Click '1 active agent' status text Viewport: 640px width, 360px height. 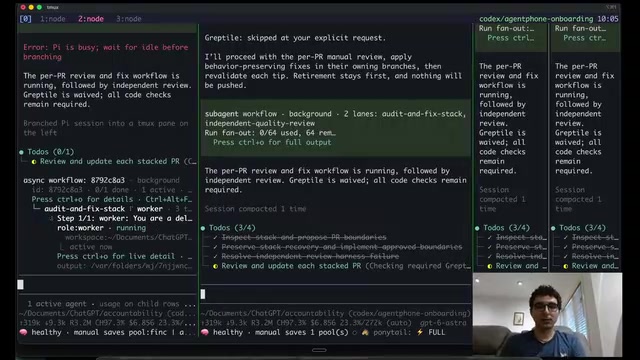(57, 304)
